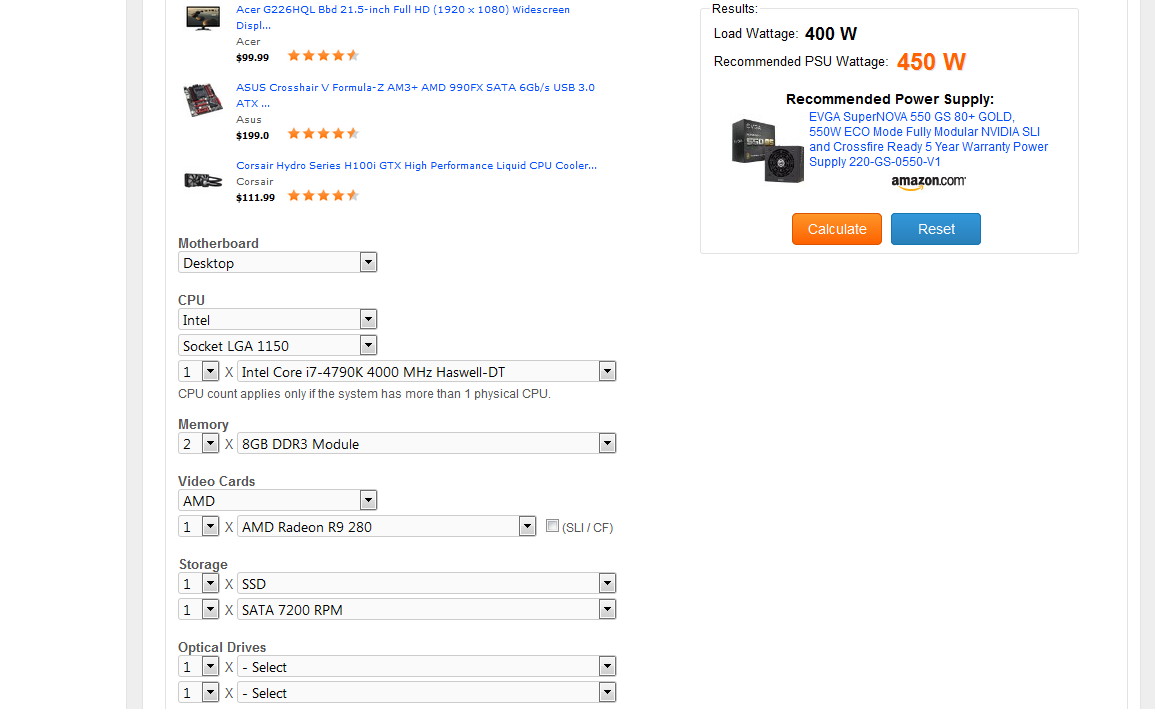Open EVGA SuperNOVA 550 GS power supply link
This screenshot has height=709, width=1155.
pyautogui.click(x=928, y=139)
